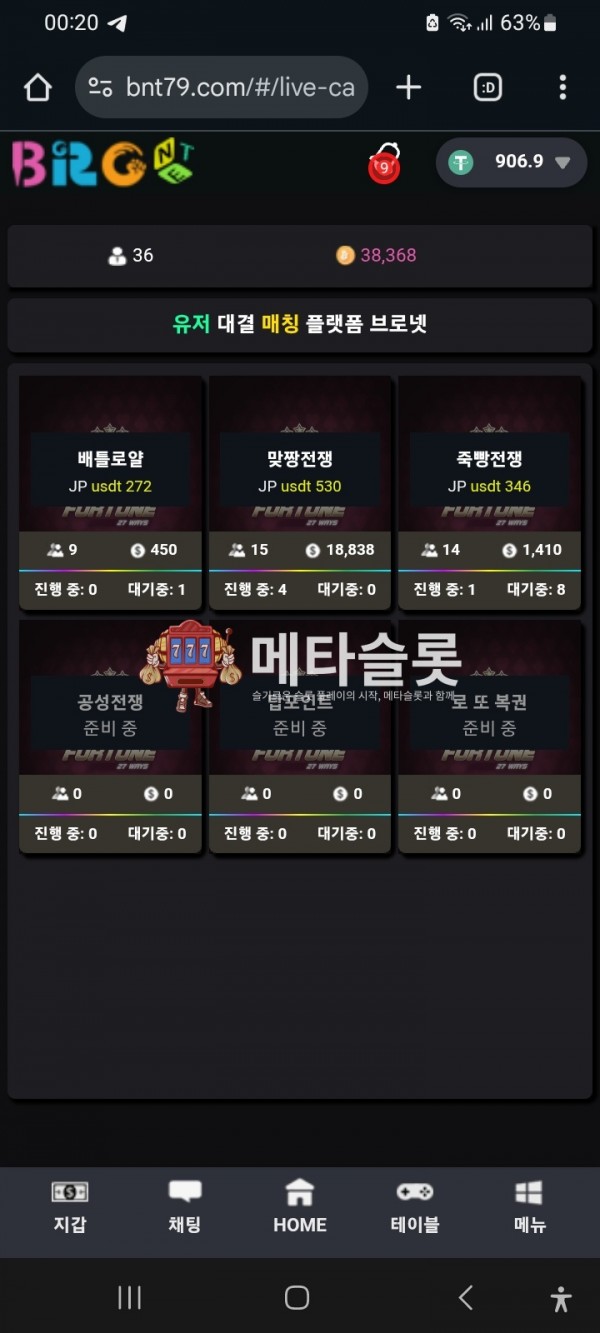
Task: Tap the green Tether coin icon
Action: click(x=460, y=162)
